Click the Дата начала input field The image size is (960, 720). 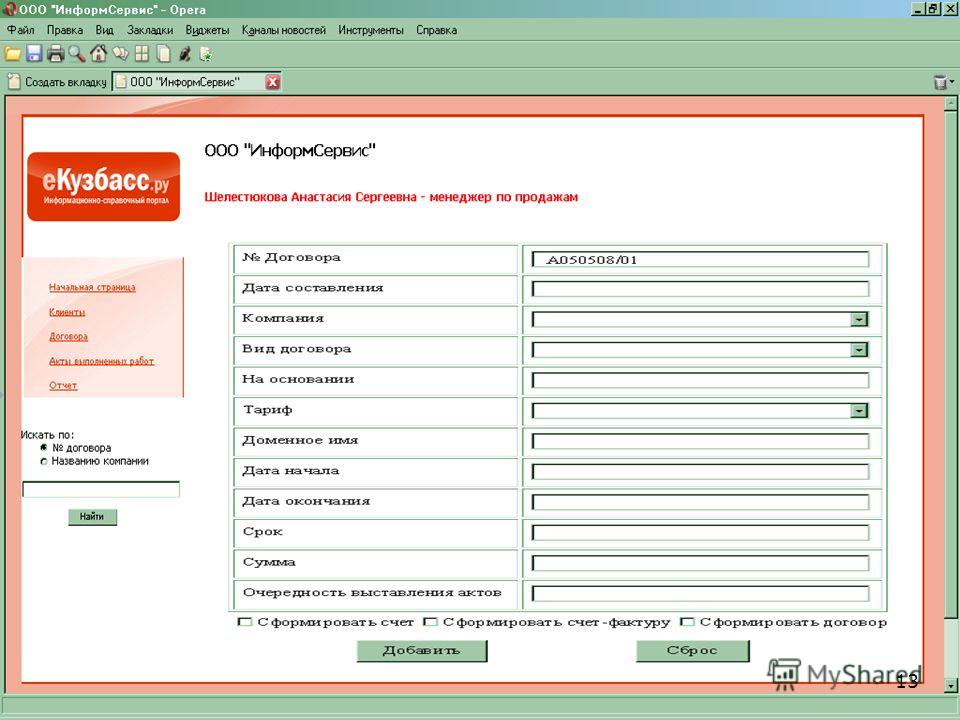pyautogui.click(x=700, y=472)
